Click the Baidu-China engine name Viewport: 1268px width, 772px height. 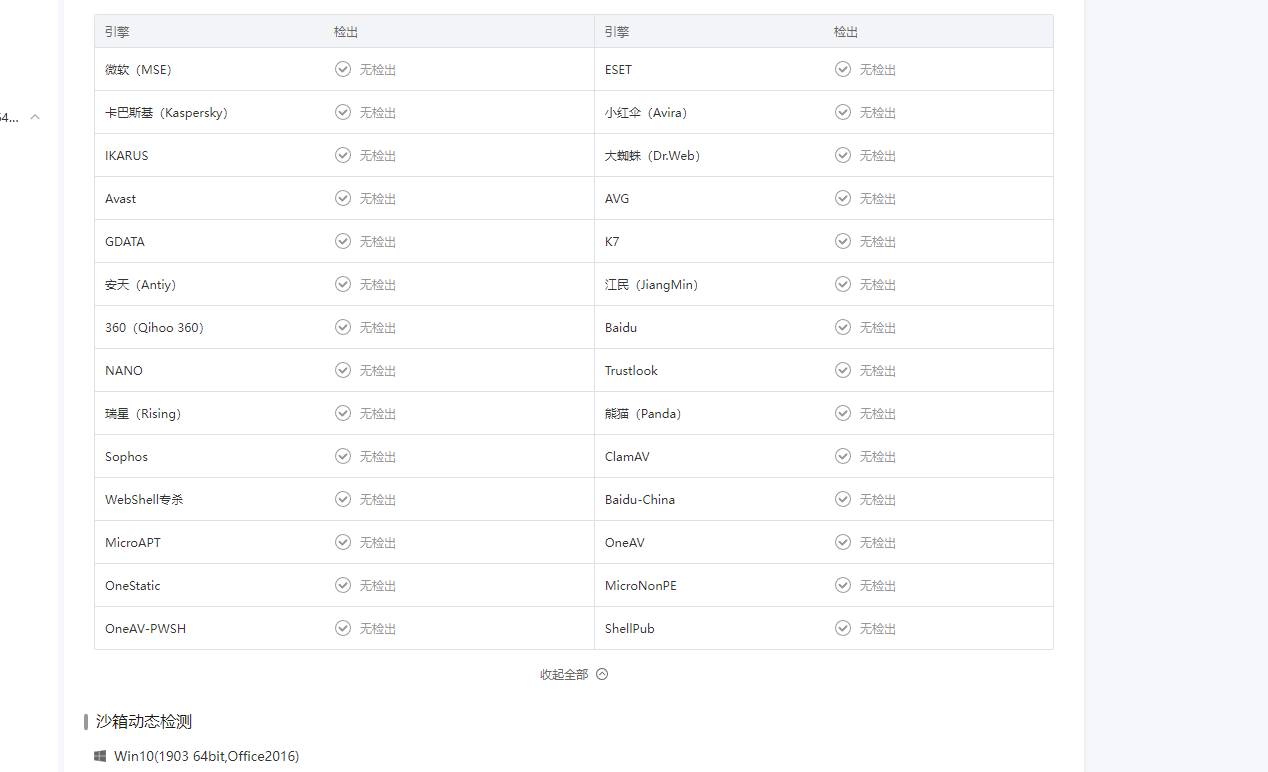[639, 499]
